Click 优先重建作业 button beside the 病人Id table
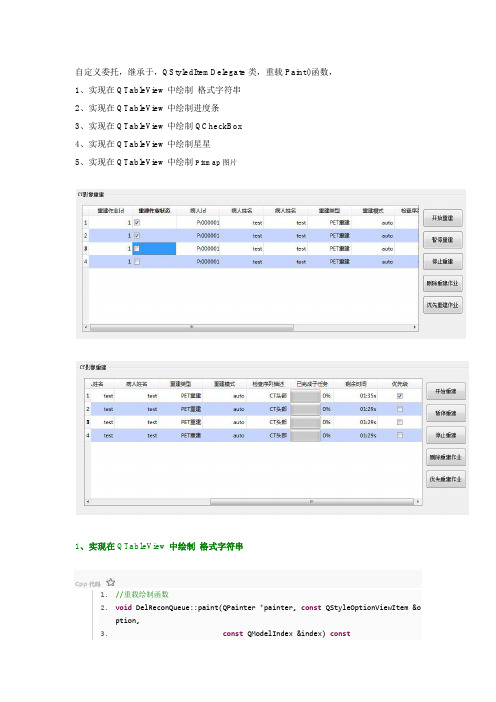This screenshot has width=496, height=702. 443,305
